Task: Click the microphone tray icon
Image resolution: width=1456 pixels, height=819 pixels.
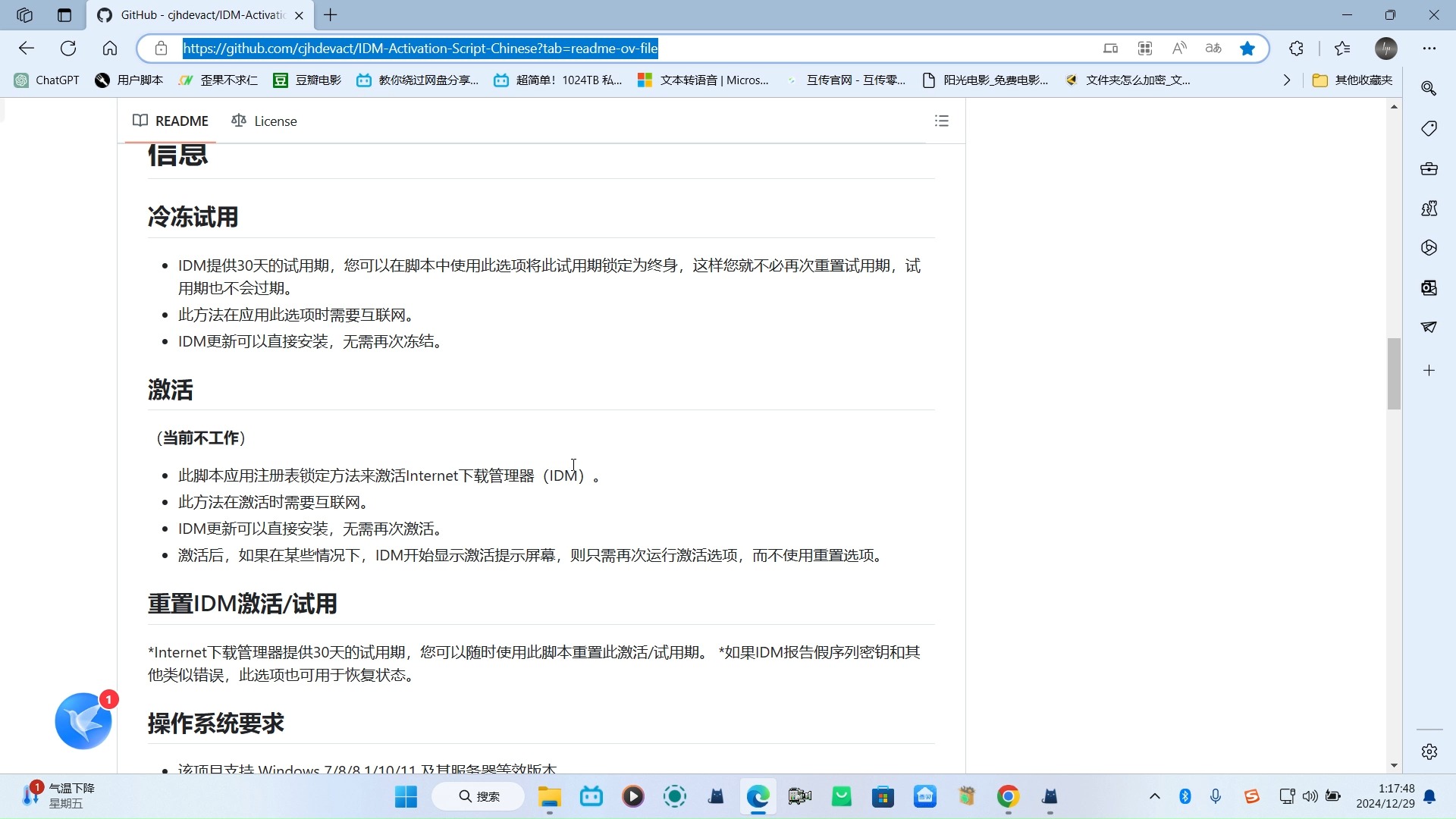Action: 1216,796
